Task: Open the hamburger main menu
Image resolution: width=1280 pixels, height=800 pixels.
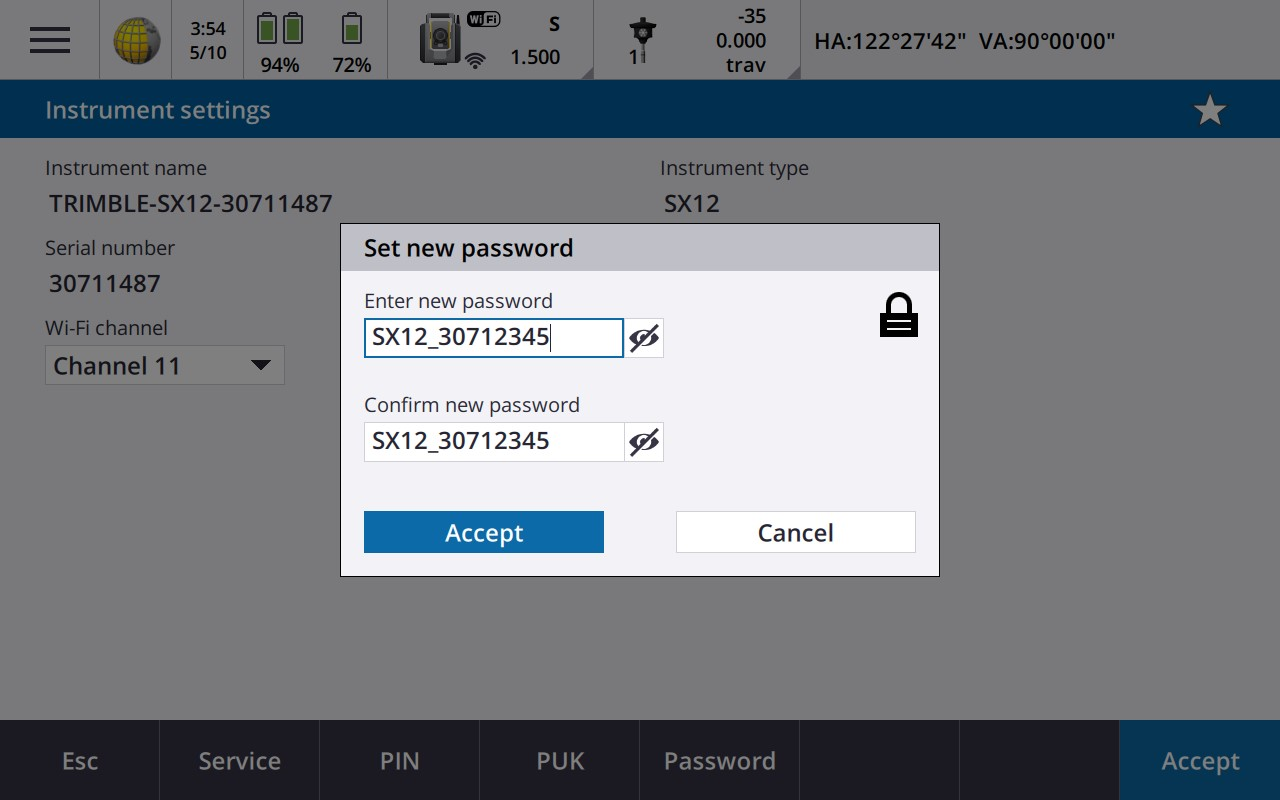Action: pyautogui.click(x=49, y=40)
